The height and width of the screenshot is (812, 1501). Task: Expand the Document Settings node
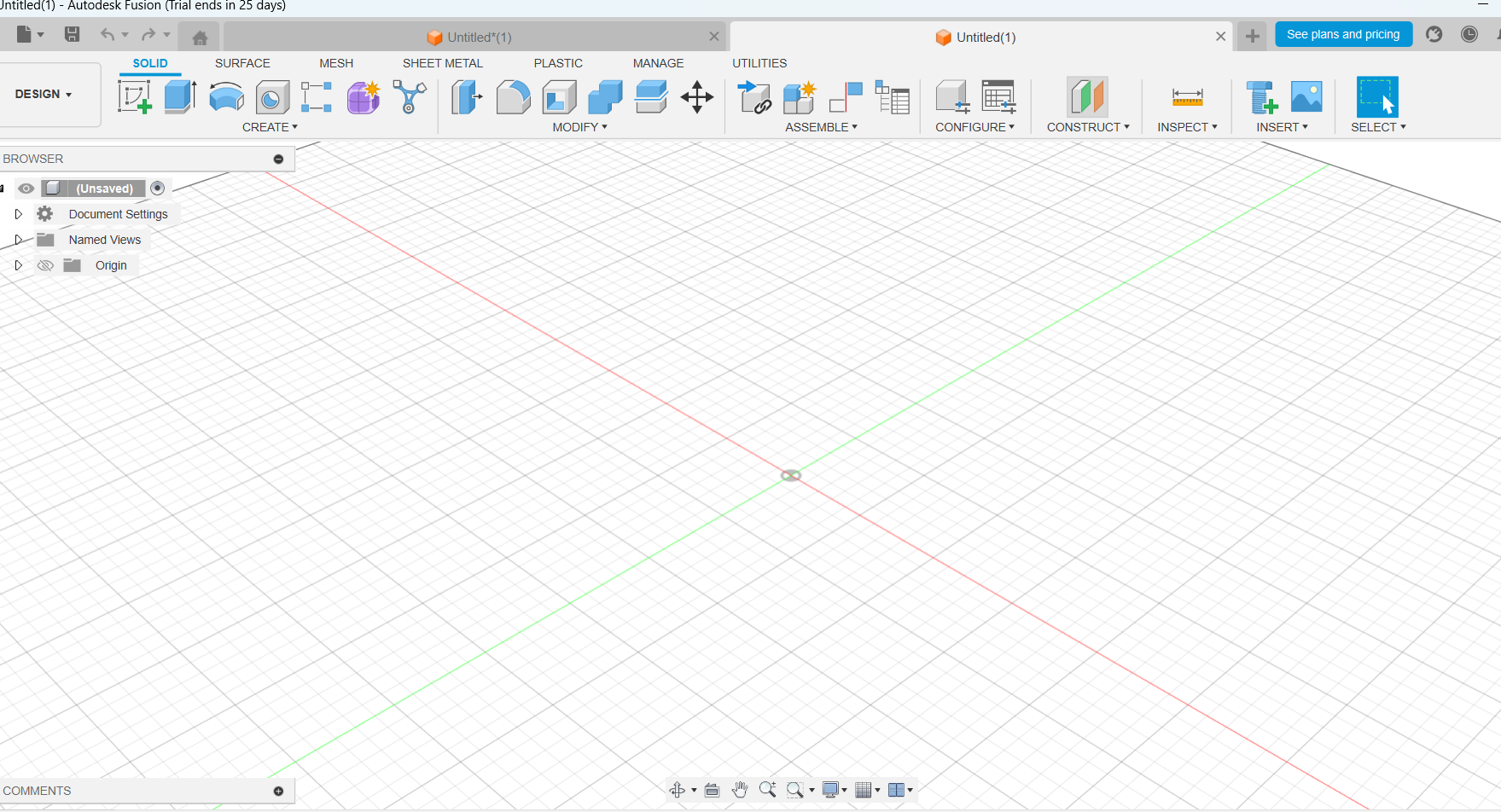pos(18,214)
